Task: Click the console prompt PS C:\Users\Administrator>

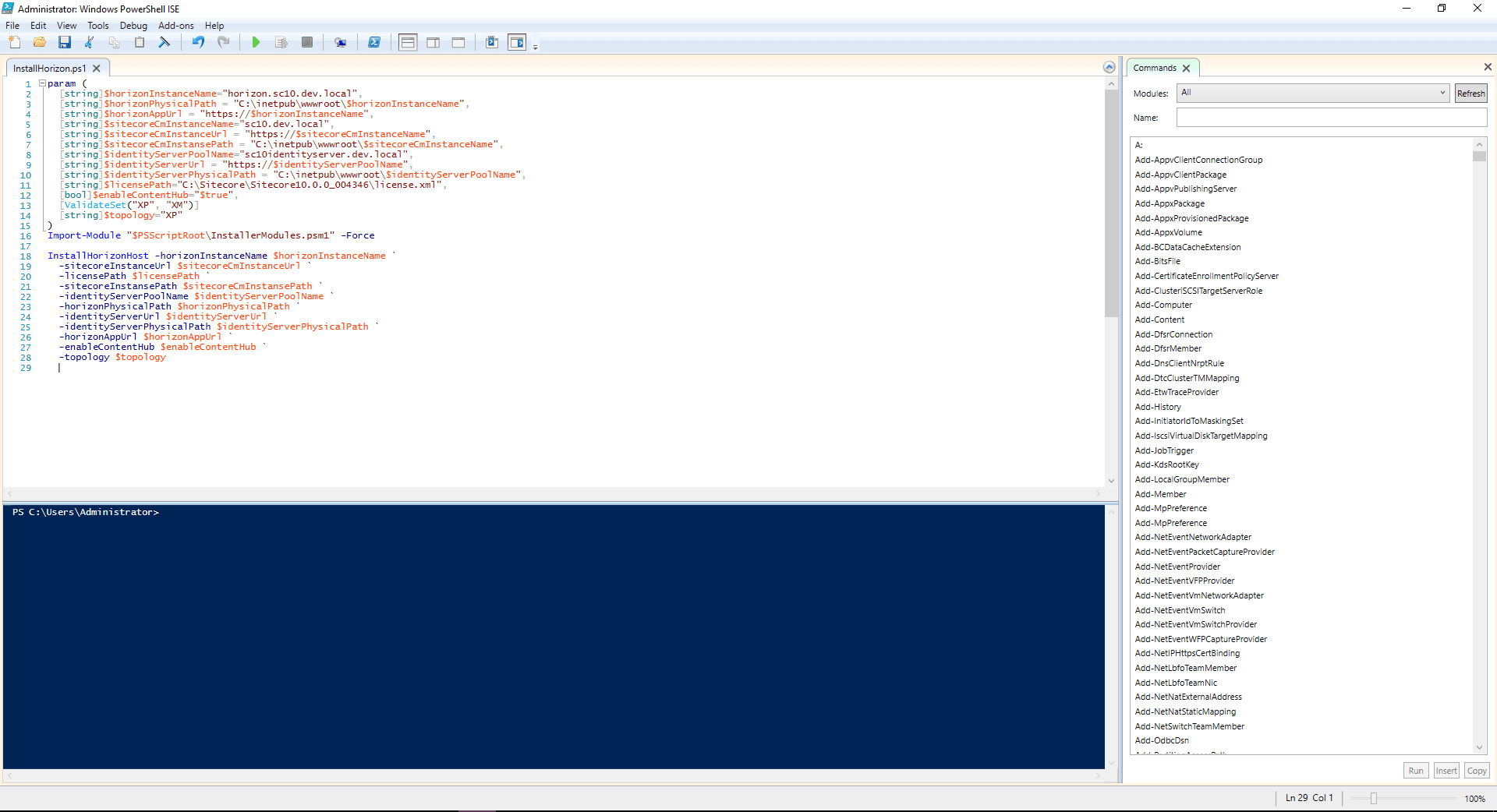Action: pos(86,512)
